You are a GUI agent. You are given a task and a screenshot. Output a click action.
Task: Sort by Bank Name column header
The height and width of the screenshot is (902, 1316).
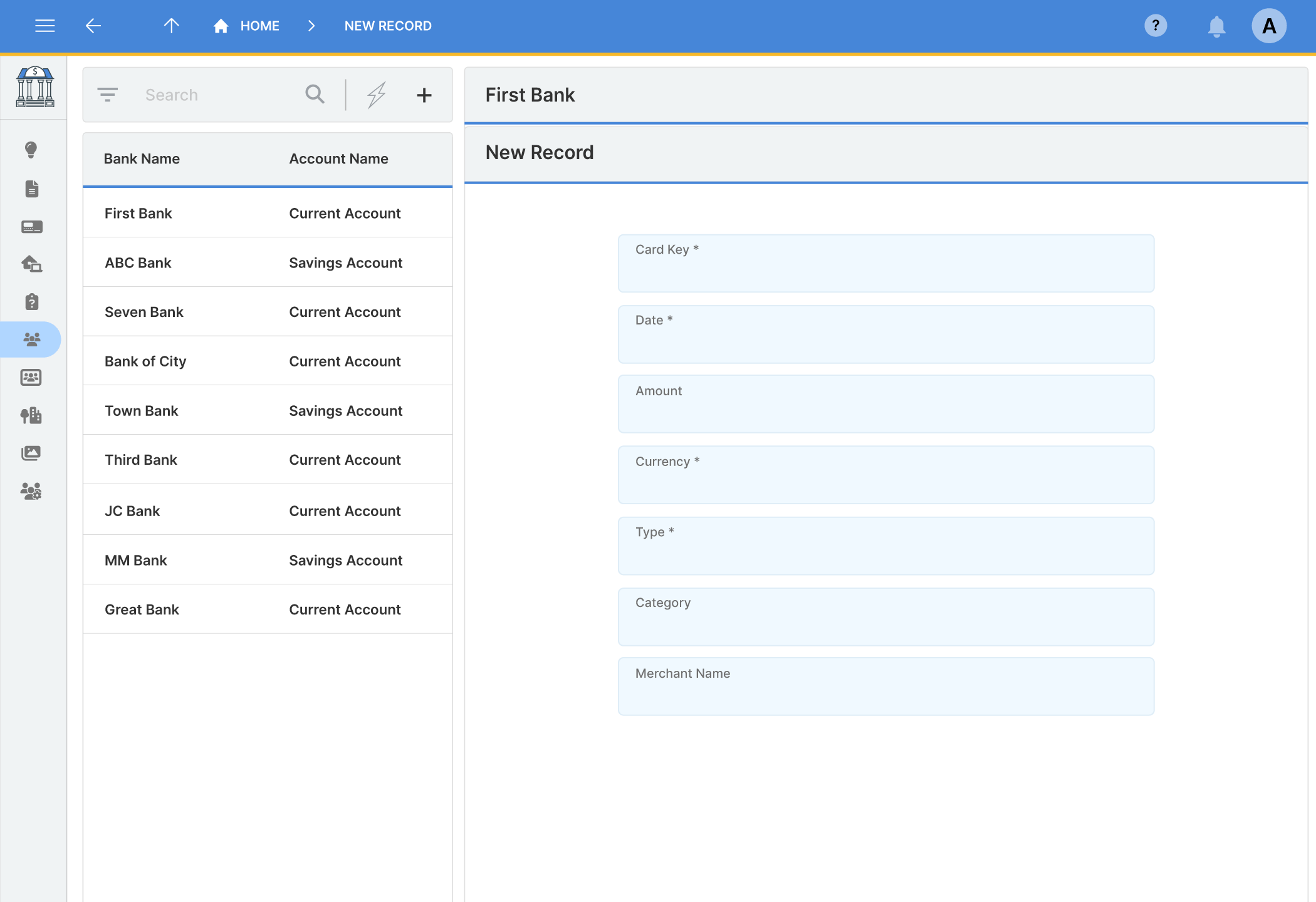pos(142,158)
